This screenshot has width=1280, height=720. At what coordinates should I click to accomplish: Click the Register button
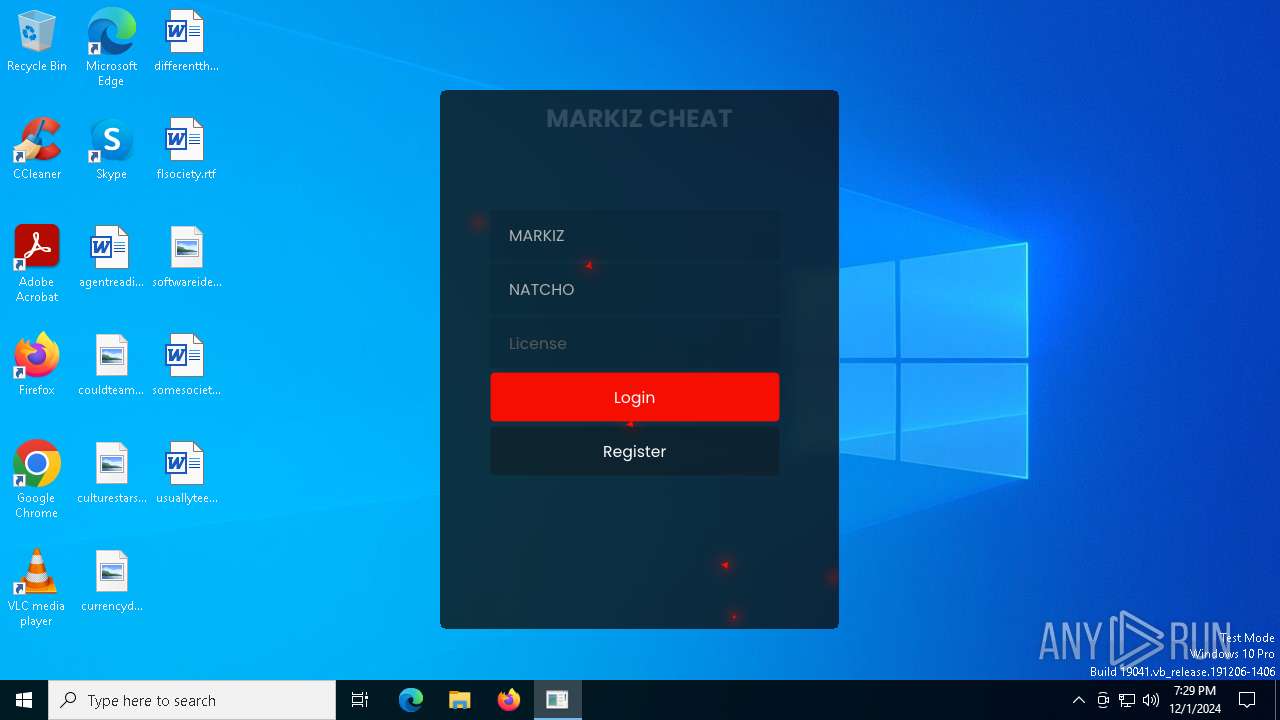634,451
